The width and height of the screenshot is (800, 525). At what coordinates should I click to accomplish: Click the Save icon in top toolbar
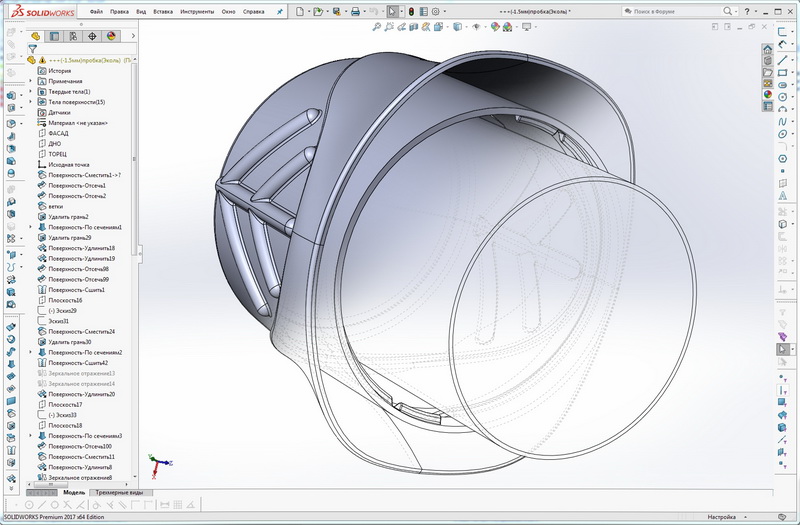point(337,11)
